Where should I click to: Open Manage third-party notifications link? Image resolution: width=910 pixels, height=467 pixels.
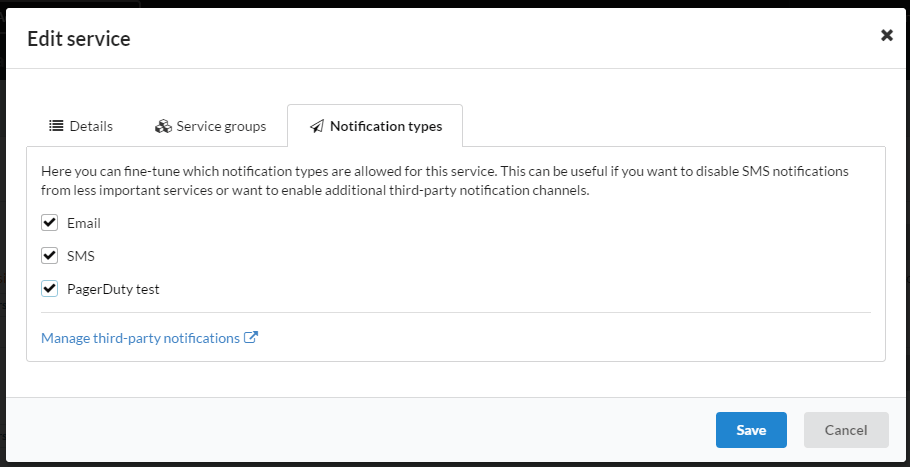click(140, 338)
